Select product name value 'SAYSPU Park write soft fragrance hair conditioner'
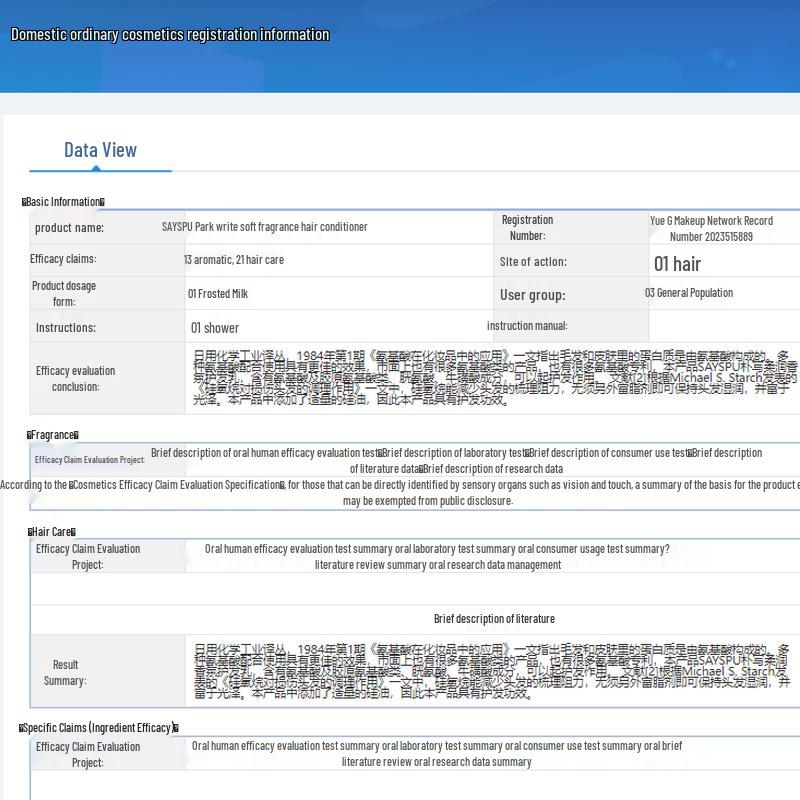 [x=264, y=227]
